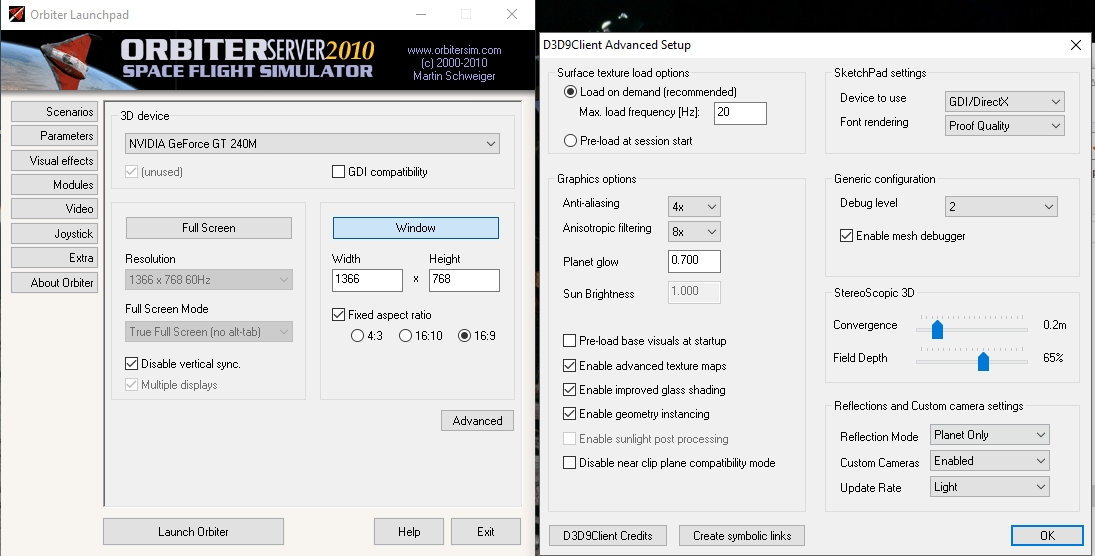Image resolution: width=1095 pixels, height=556 pixels.
Task: Show the About Orbiter tab
Action: click(54, 283)
